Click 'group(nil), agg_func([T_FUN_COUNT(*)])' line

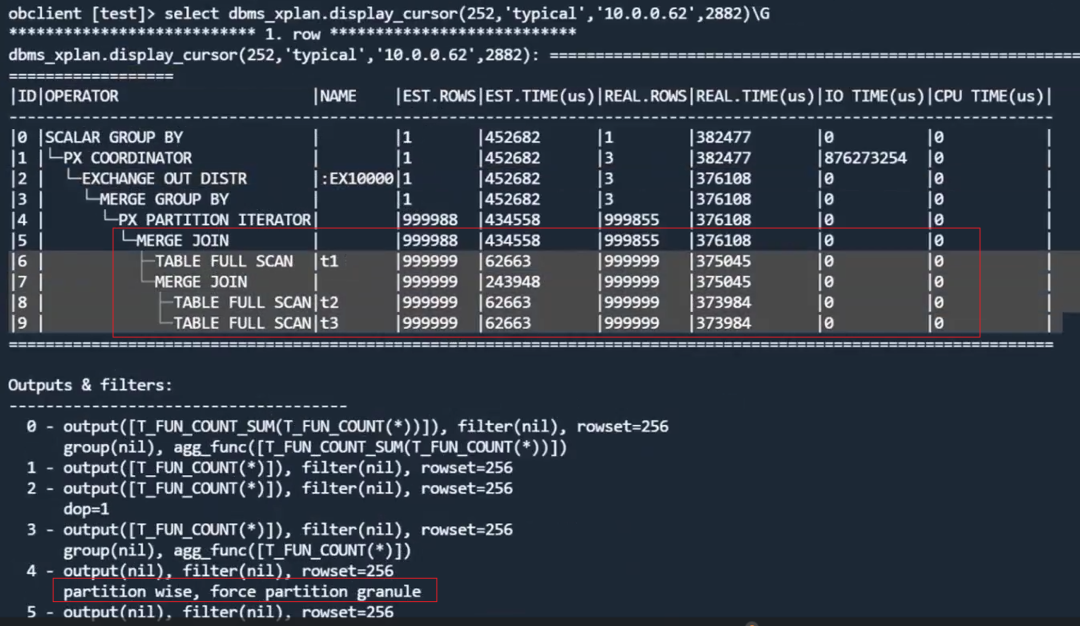(237, 551)
